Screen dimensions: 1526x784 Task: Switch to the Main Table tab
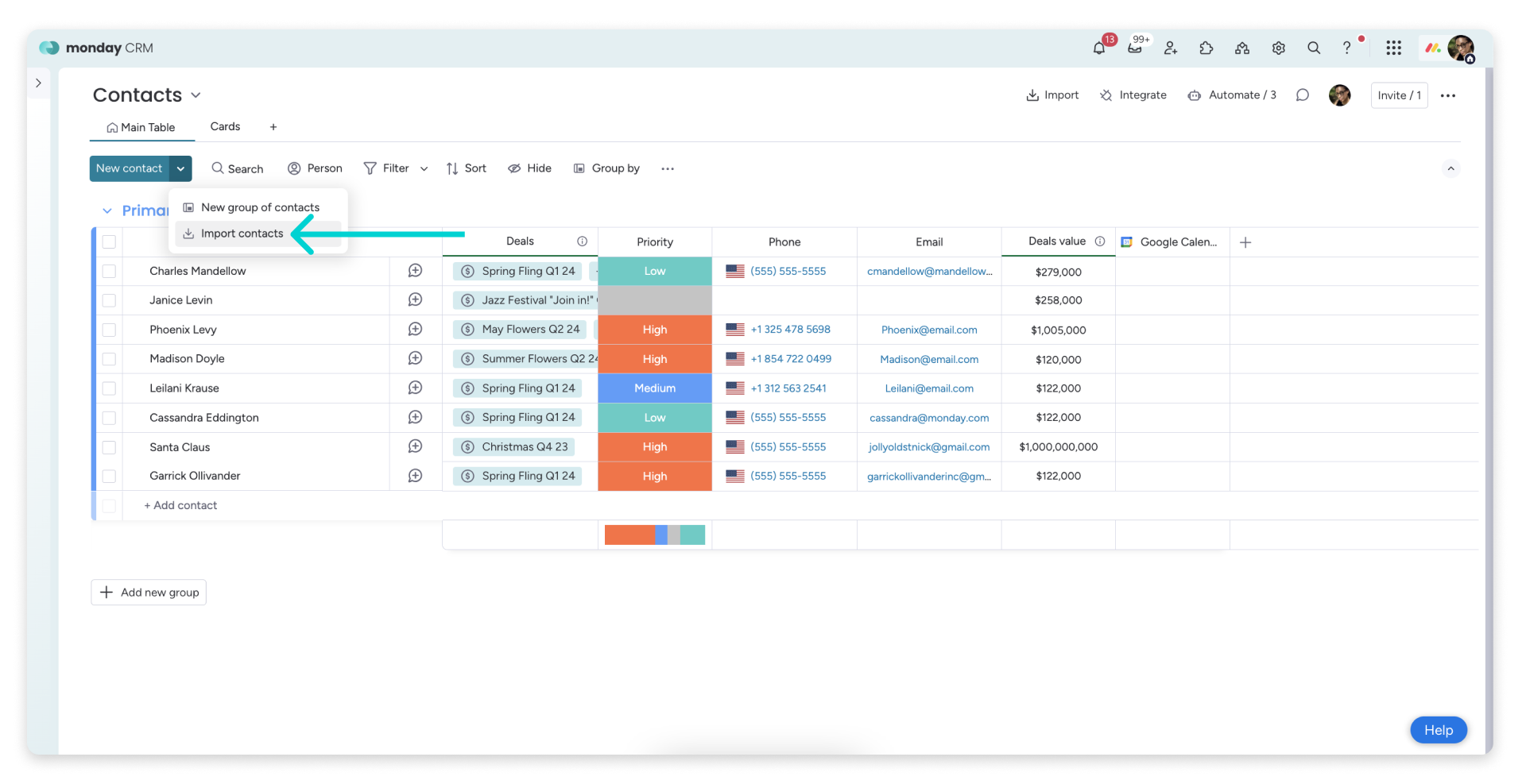coord(141,127)
